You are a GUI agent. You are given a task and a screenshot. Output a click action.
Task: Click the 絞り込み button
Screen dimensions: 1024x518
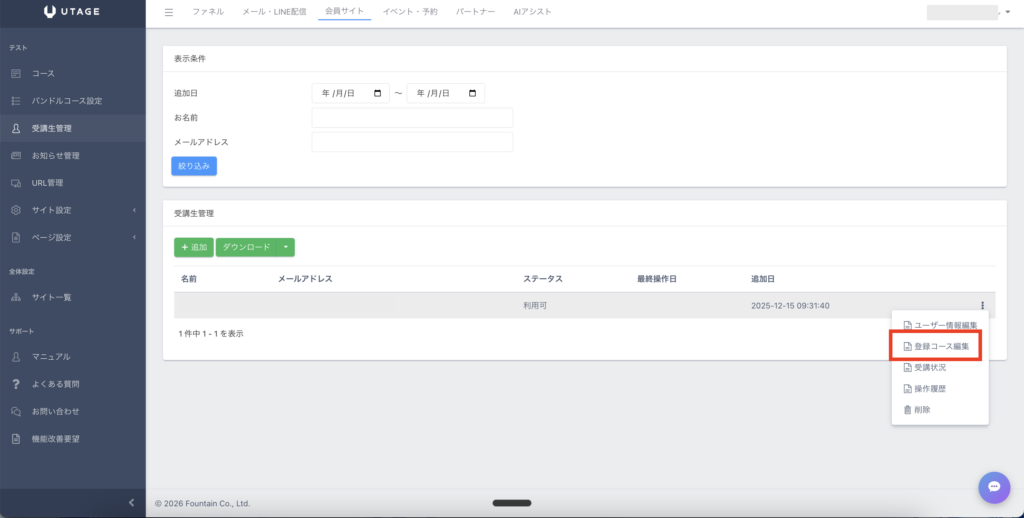pos(194,166)
